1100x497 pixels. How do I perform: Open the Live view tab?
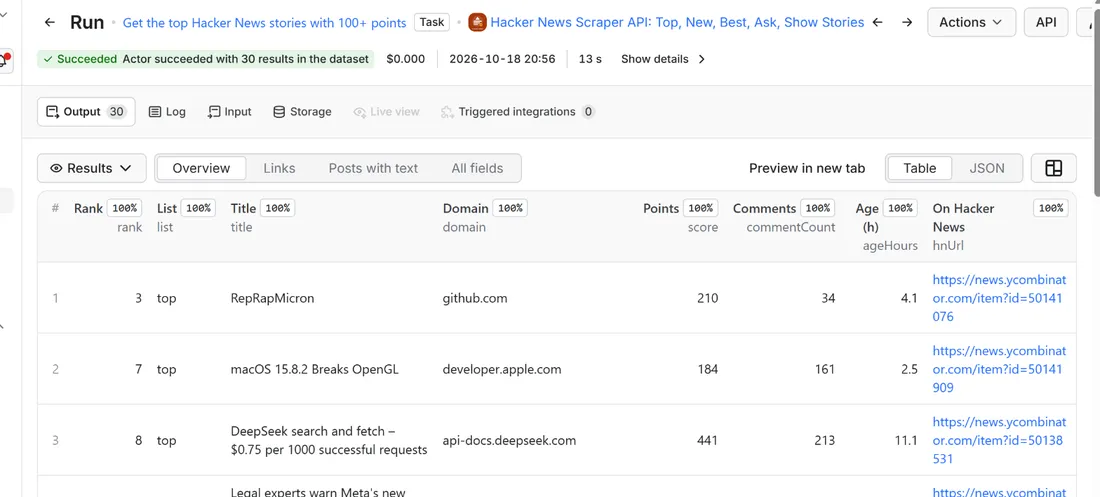pyautogui.click(x=387, y=112)
